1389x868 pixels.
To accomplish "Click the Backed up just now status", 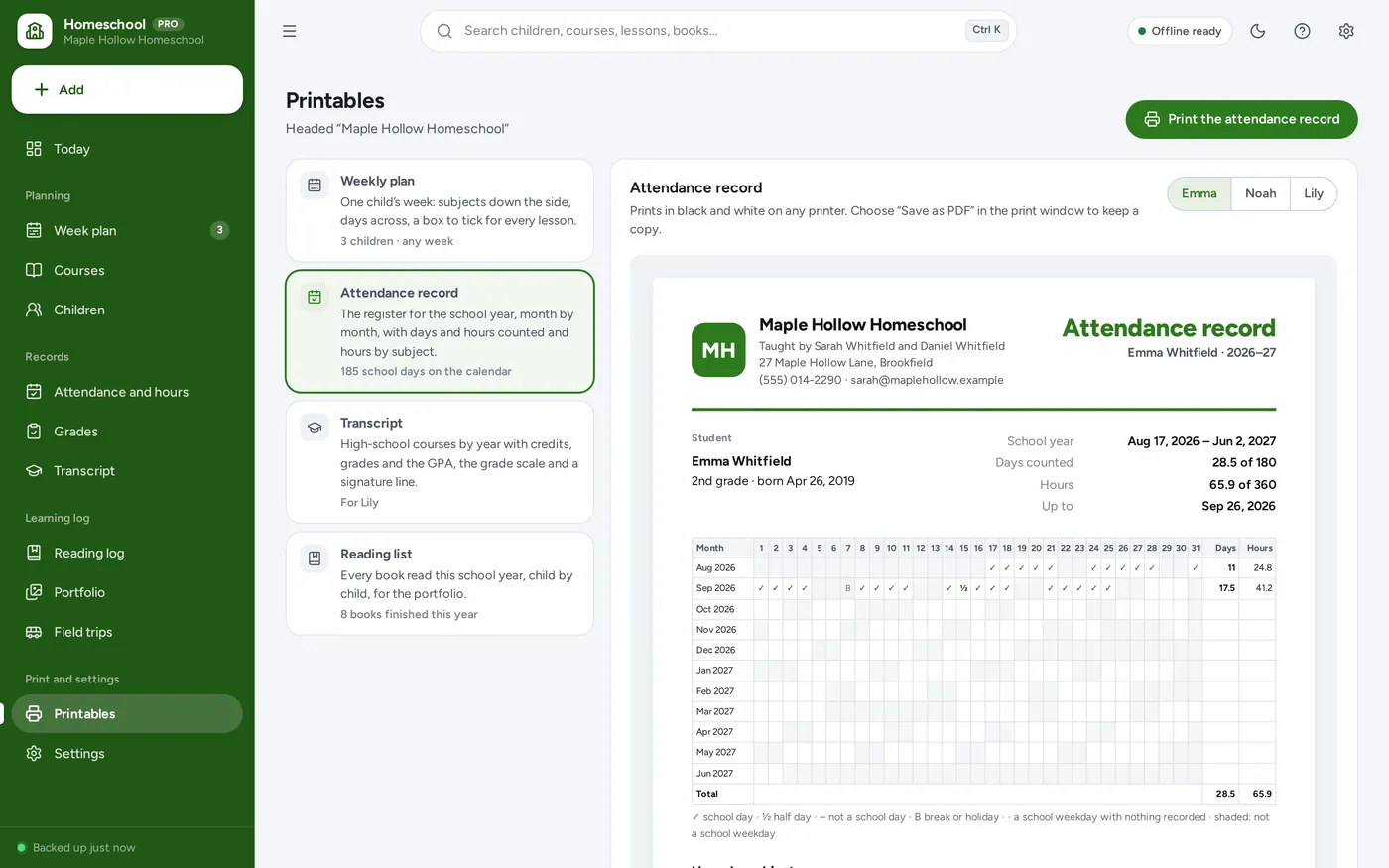I will (76, 848).
